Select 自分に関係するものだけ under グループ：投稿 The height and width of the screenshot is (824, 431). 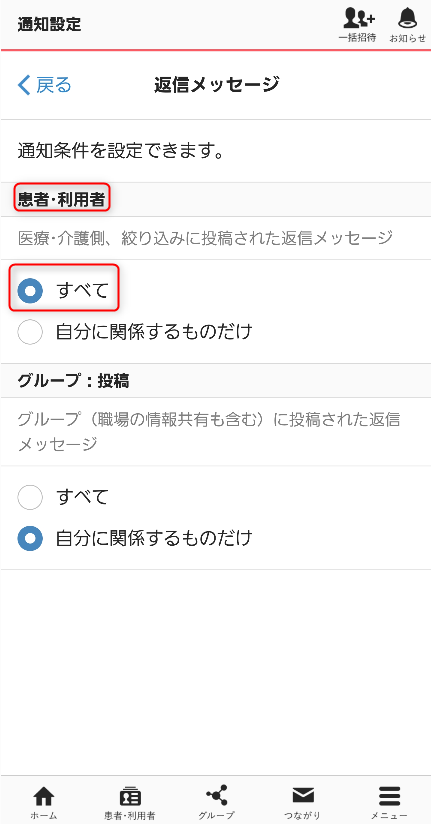click(30, 538)
